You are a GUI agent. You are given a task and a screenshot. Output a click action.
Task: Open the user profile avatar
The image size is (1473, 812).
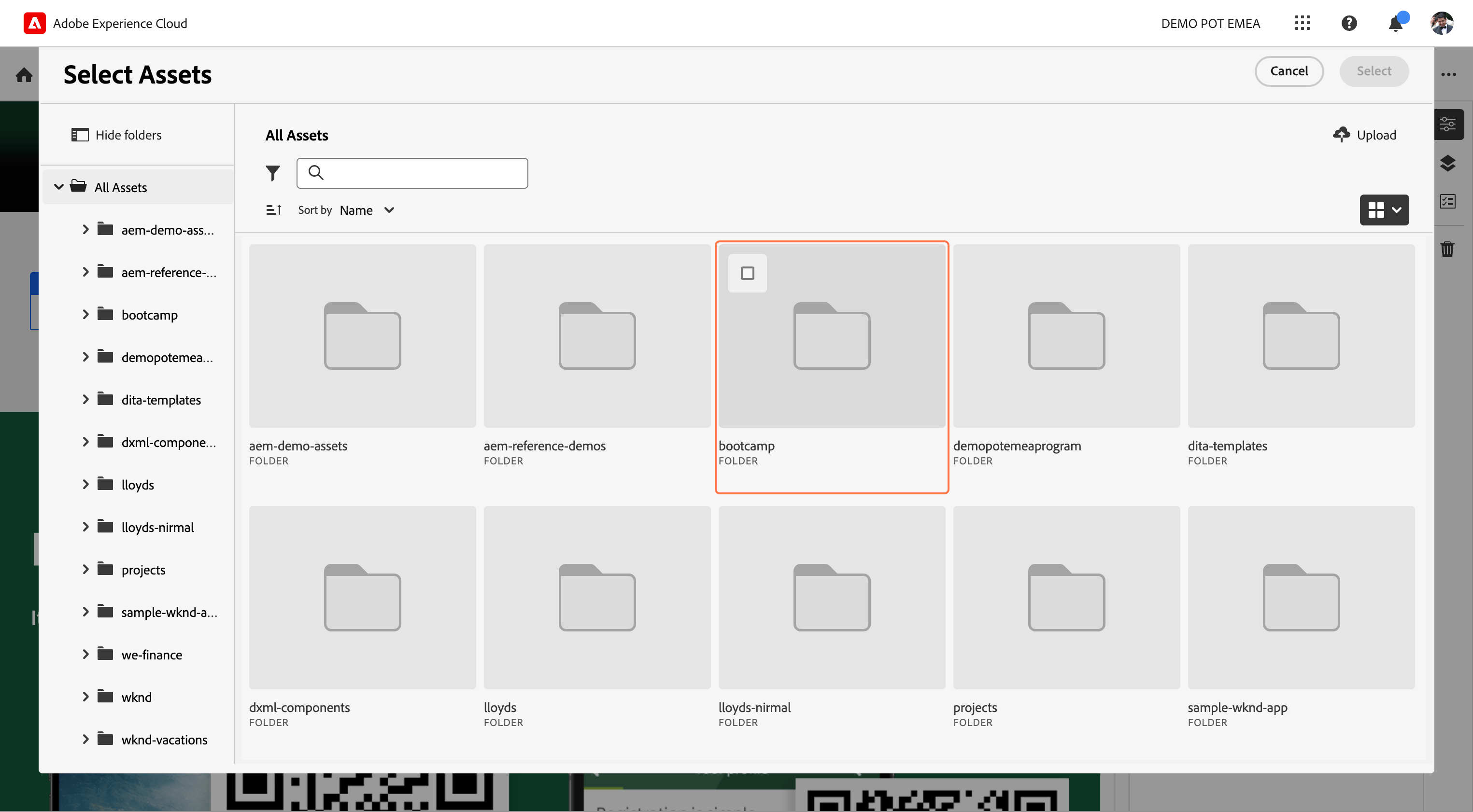coord(1442,24)
